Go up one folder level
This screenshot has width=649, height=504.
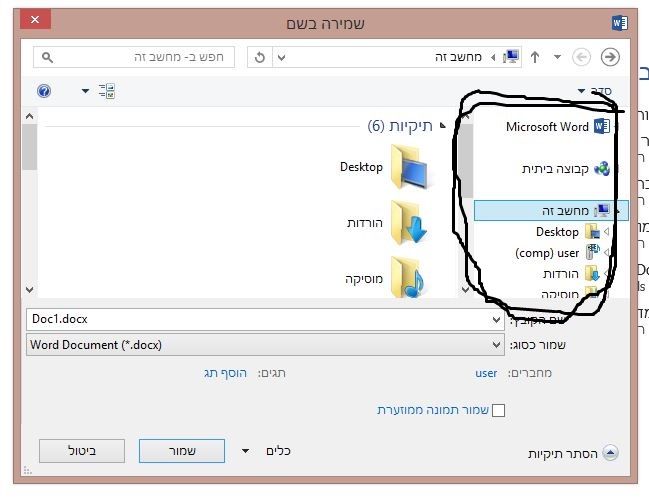535,57
